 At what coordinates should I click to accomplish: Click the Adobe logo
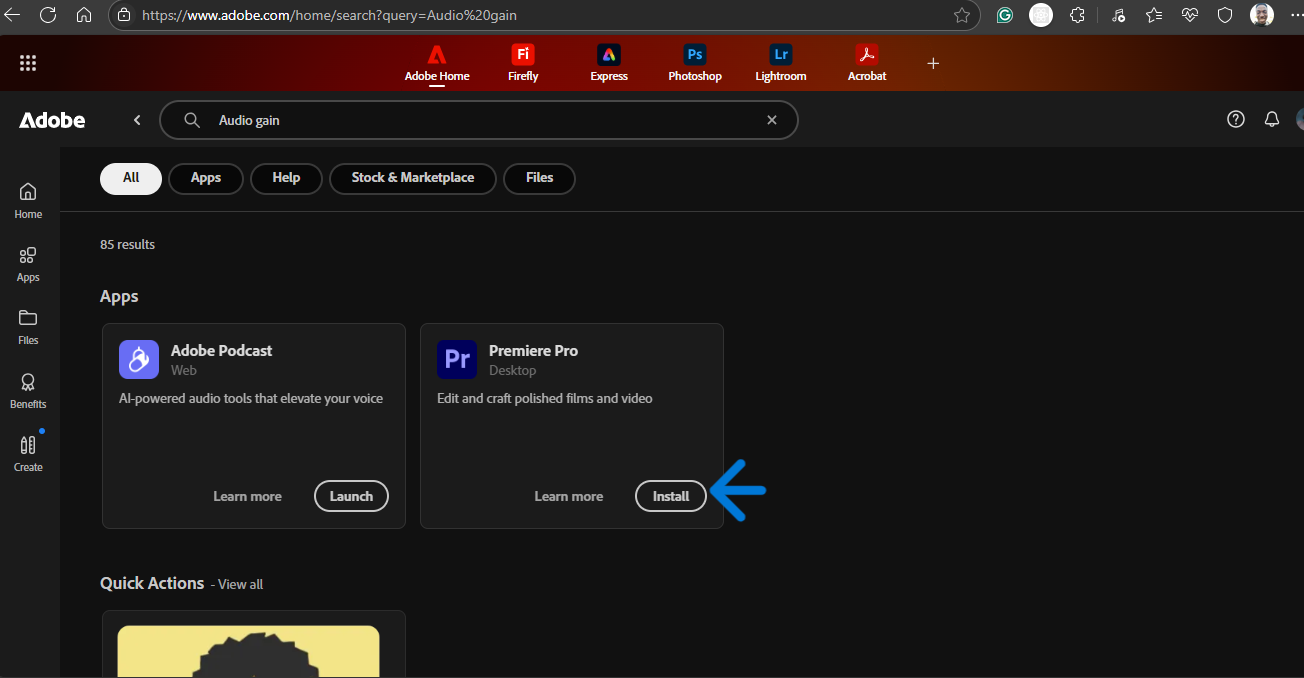(x=52, y=120)
